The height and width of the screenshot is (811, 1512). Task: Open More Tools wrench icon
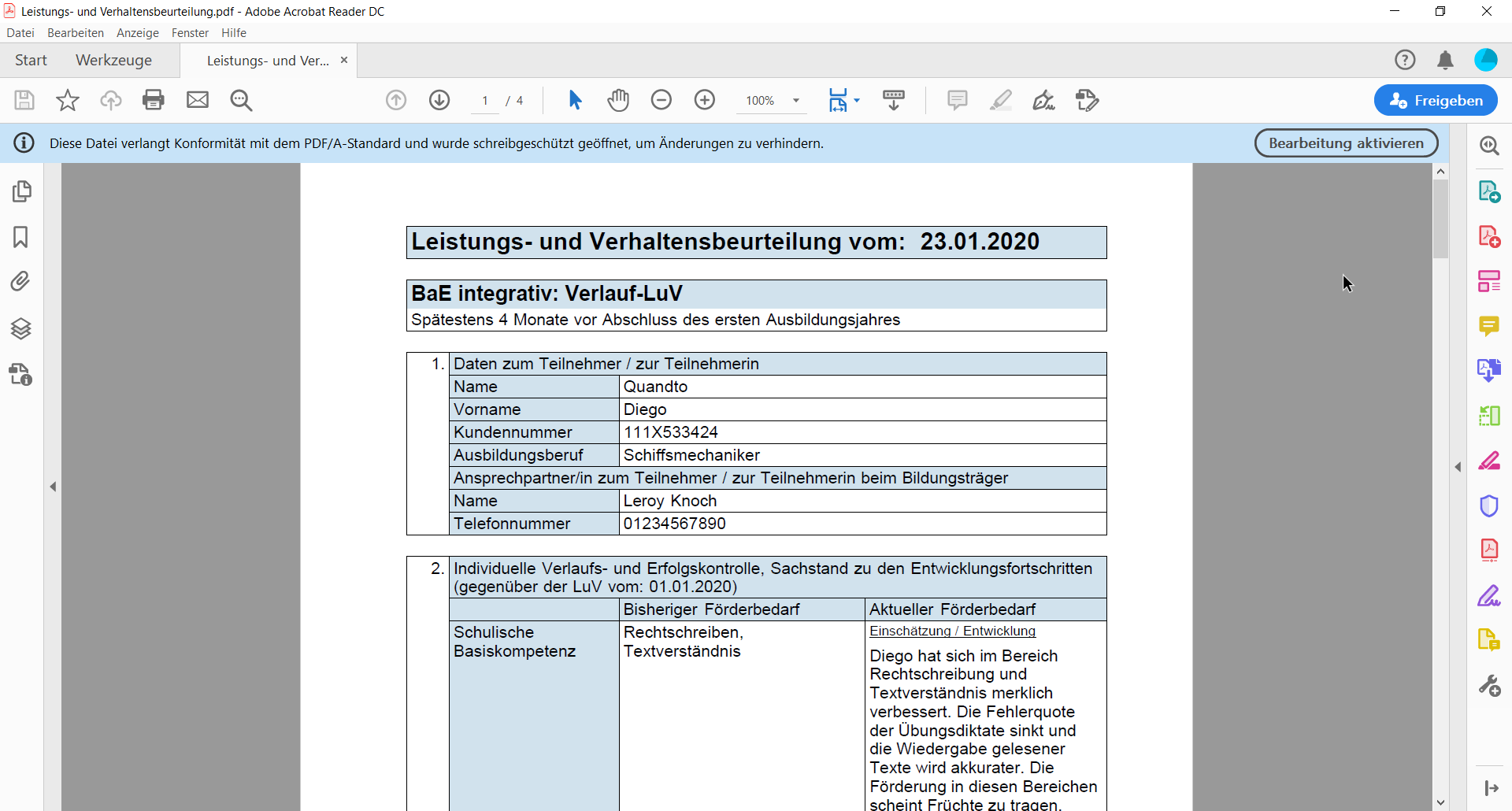1489,686
